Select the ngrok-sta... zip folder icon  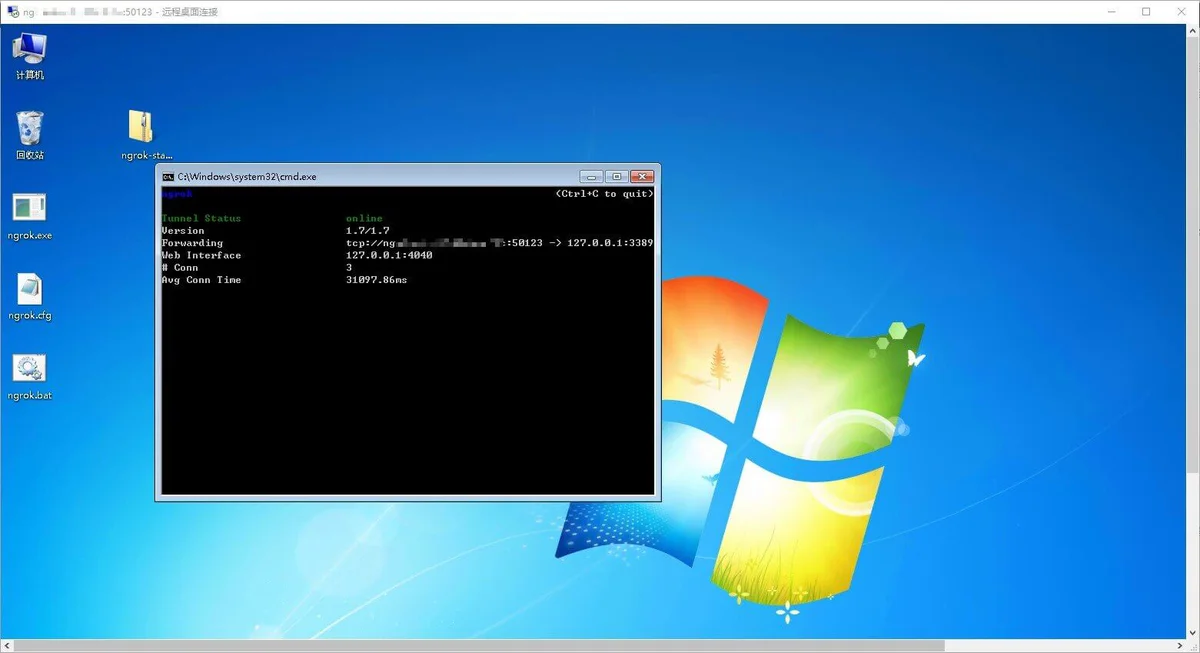[x=142, y=130]
